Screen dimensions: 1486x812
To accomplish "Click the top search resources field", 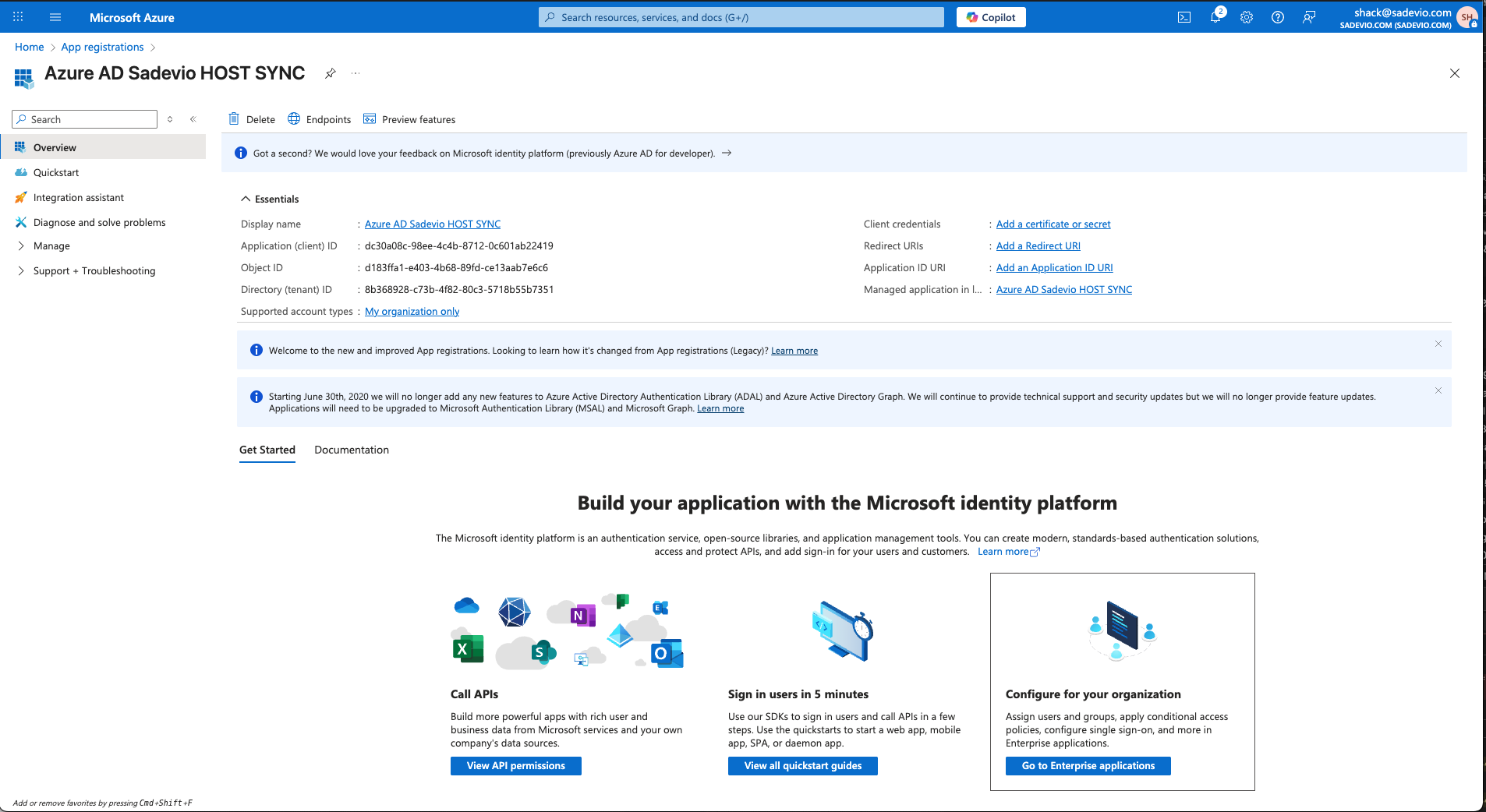I will [x=741, y=17].
